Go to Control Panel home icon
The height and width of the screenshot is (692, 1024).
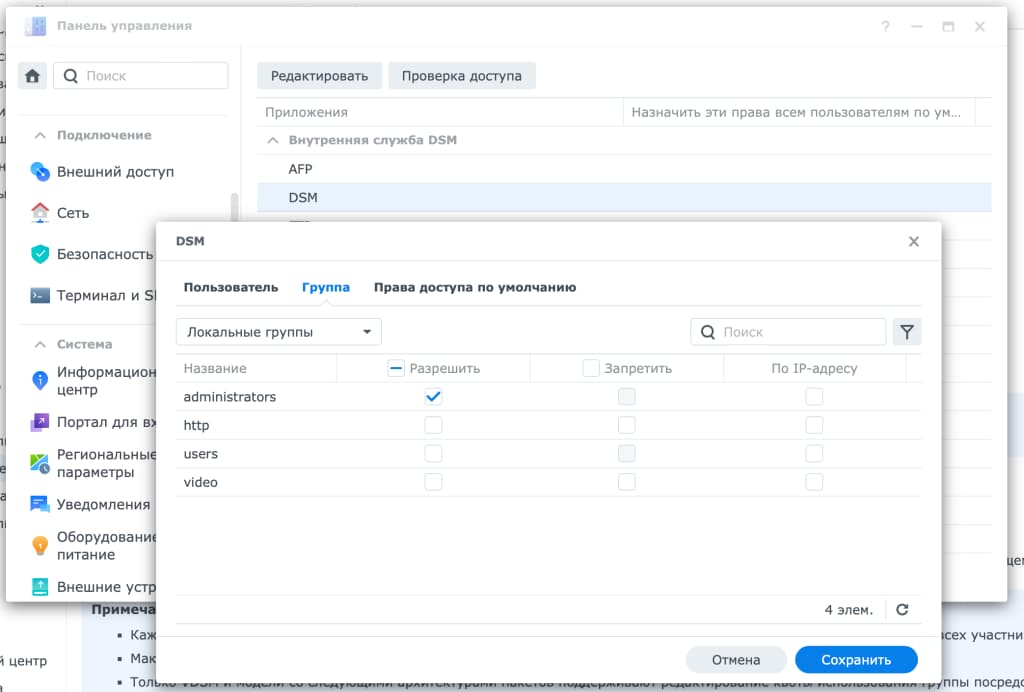coord(33,76)
